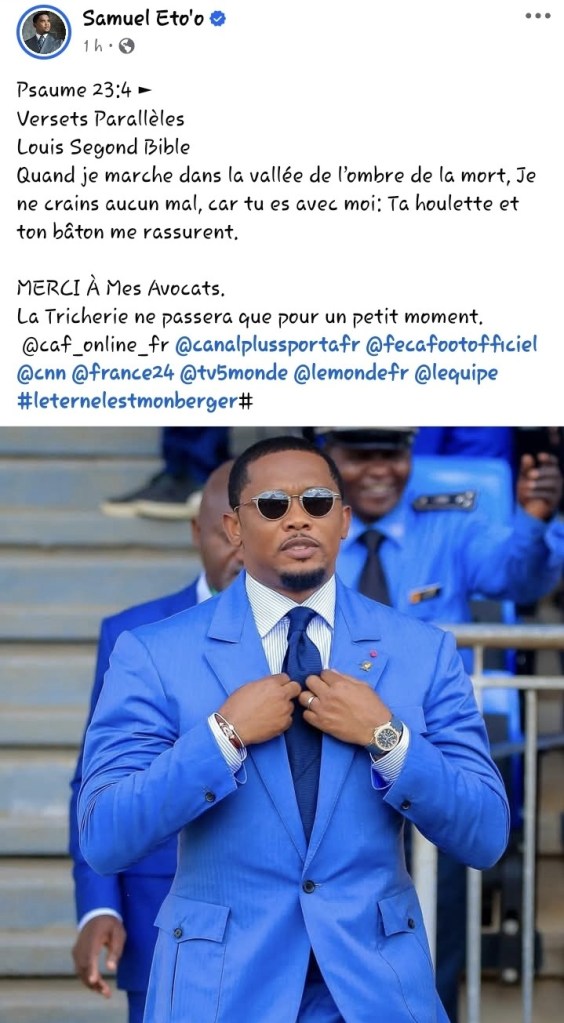The width and height of the screenshot is (564, 1023).
Task: Click the blue verified badge
Action: pyautogui.click(x=218, y=20)
